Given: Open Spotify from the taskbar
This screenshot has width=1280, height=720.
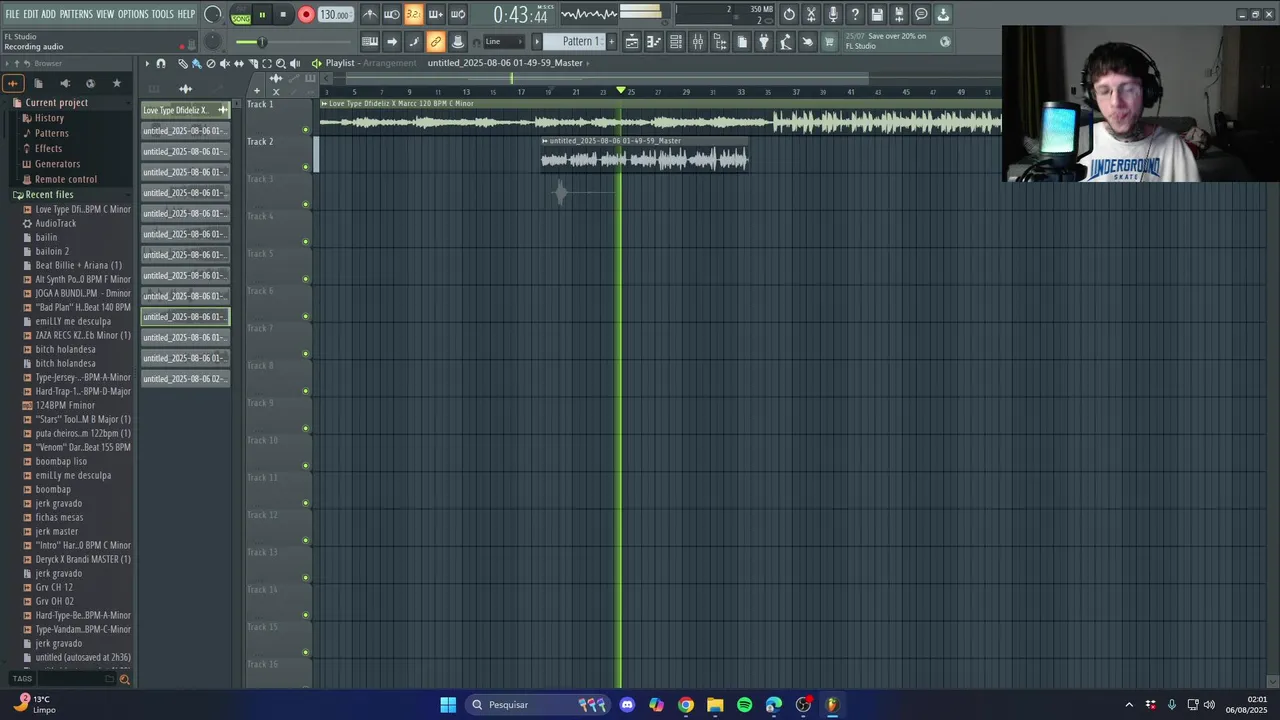Looking at the screenshot, I should click(744, 705).
